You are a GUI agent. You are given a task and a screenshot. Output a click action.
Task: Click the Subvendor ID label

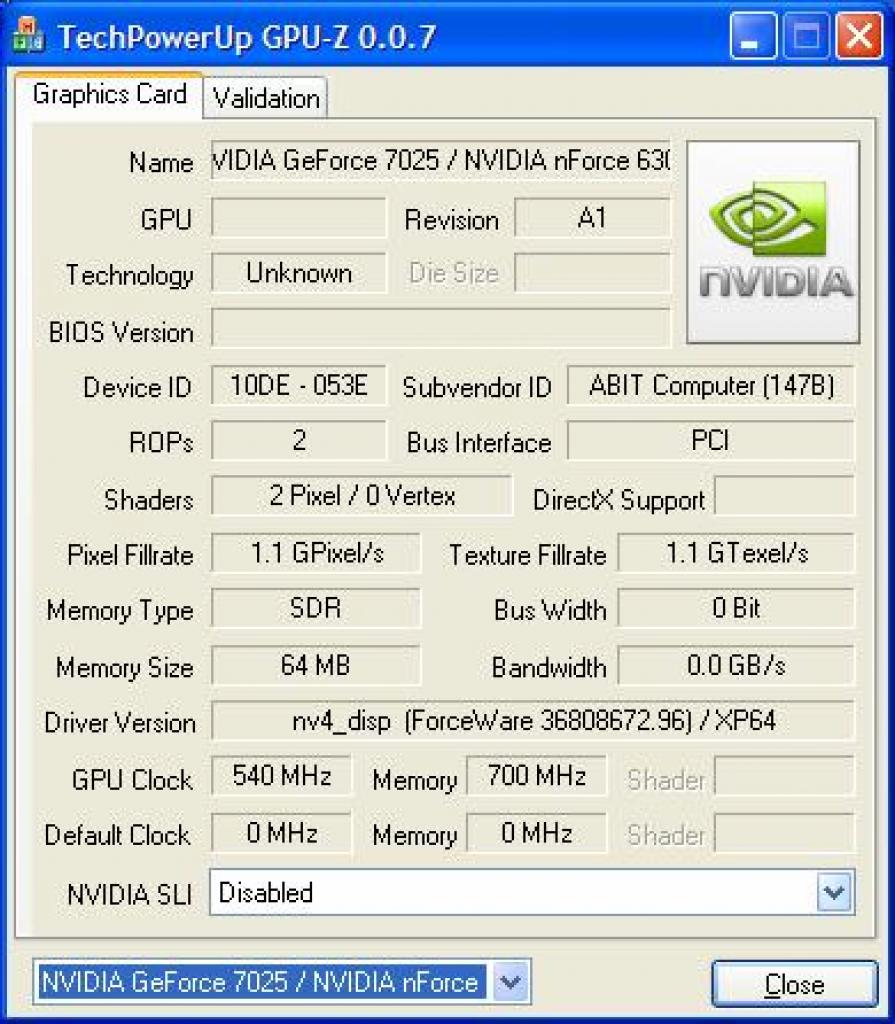tap(477, 387)
